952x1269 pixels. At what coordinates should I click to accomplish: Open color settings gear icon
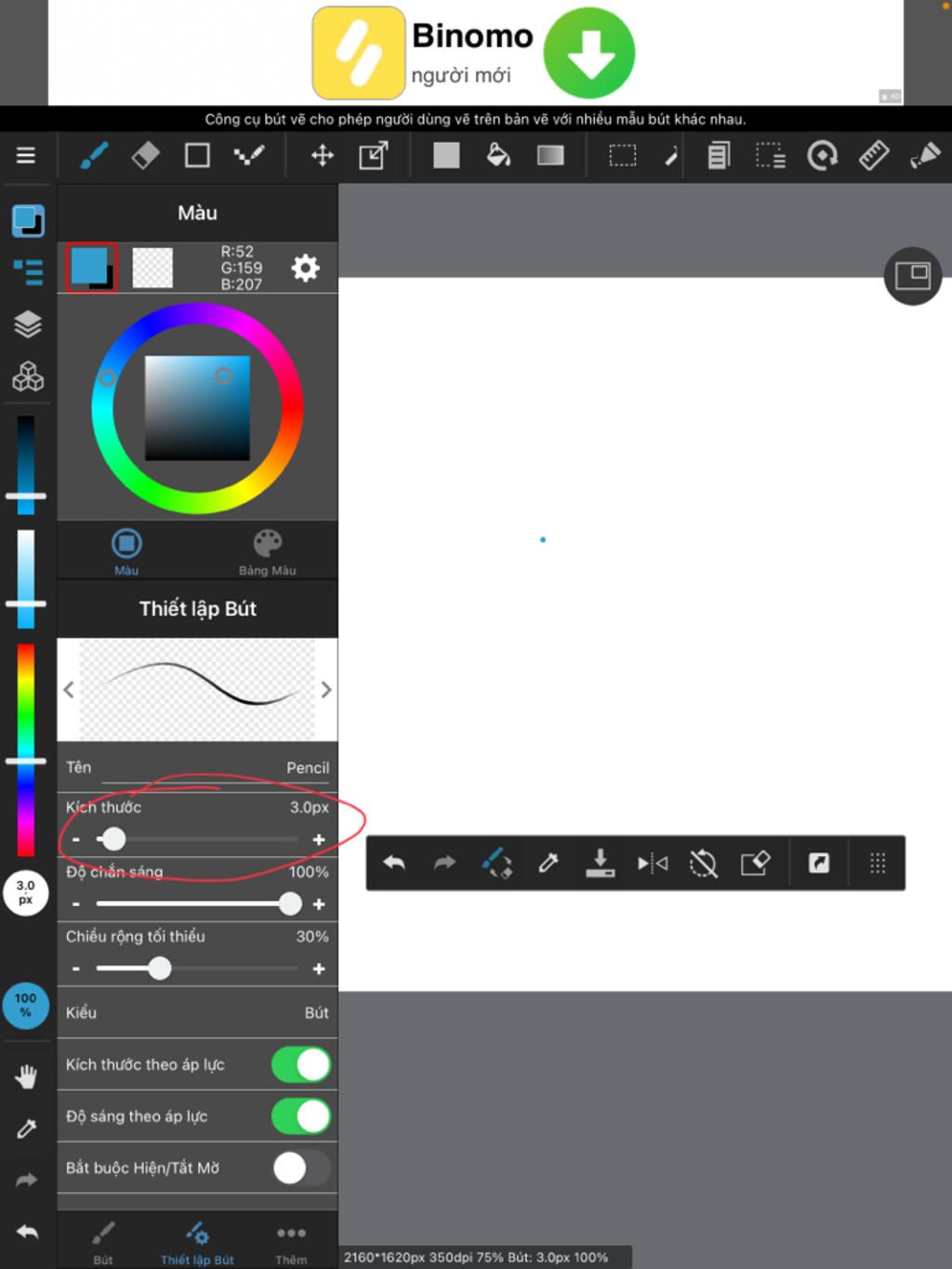[x=305, y=268]
